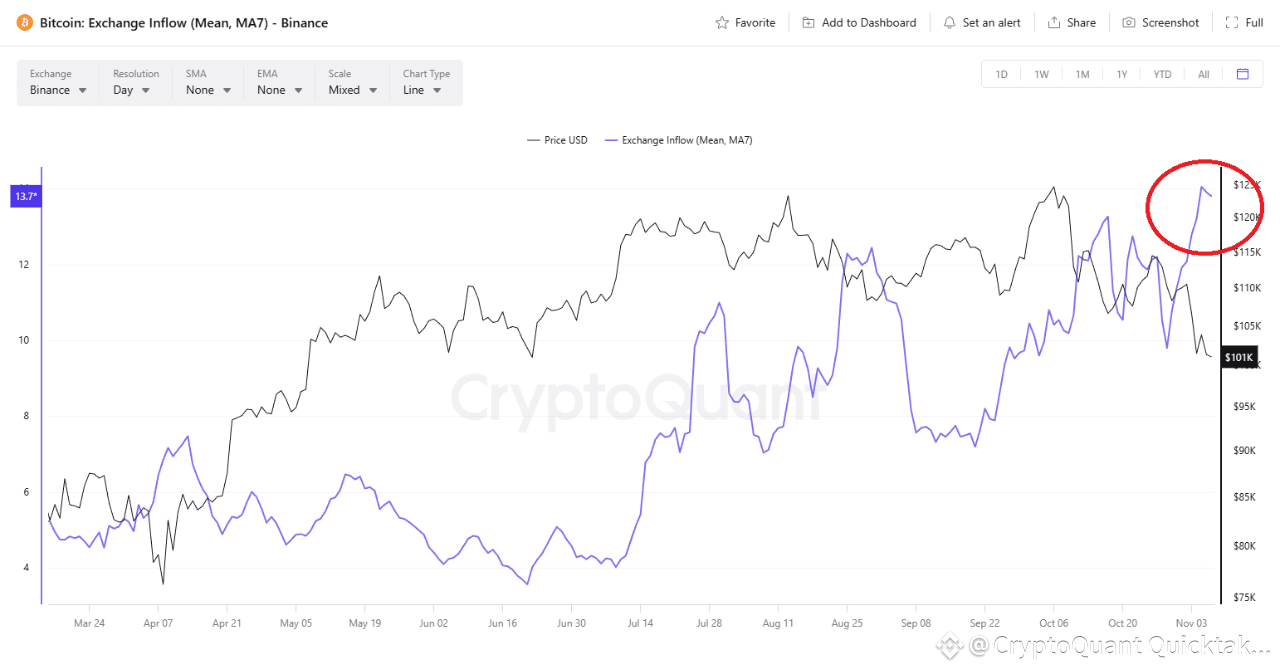Toggle Exchange Inflow (Mean, MA7) legend series
Screen dimensions: 1280x671
[678, 140]
